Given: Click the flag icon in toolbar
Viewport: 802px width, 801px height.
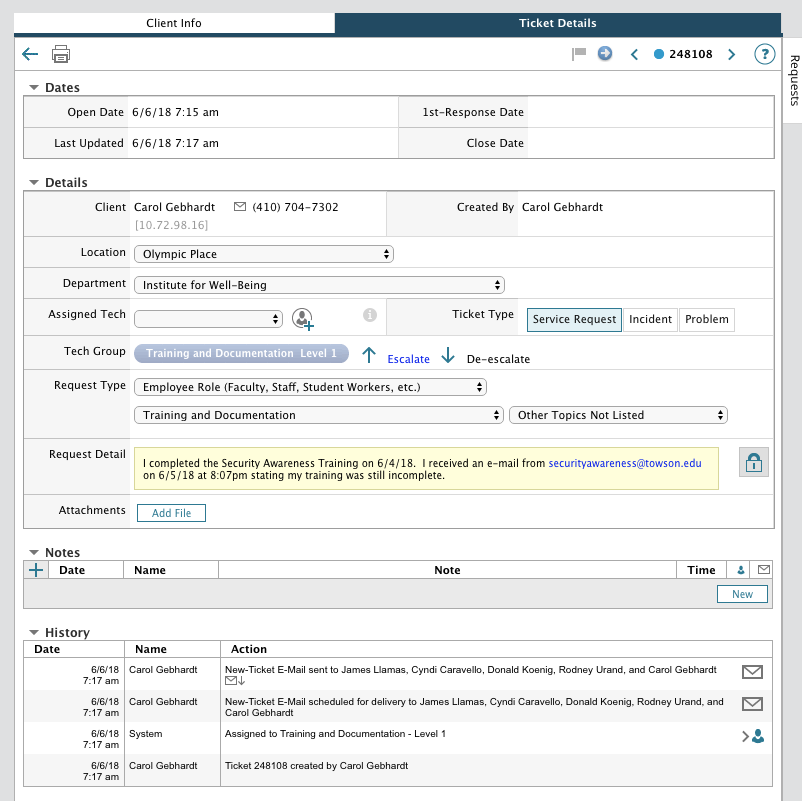Looking at the screenshot, I should point(578,54).
